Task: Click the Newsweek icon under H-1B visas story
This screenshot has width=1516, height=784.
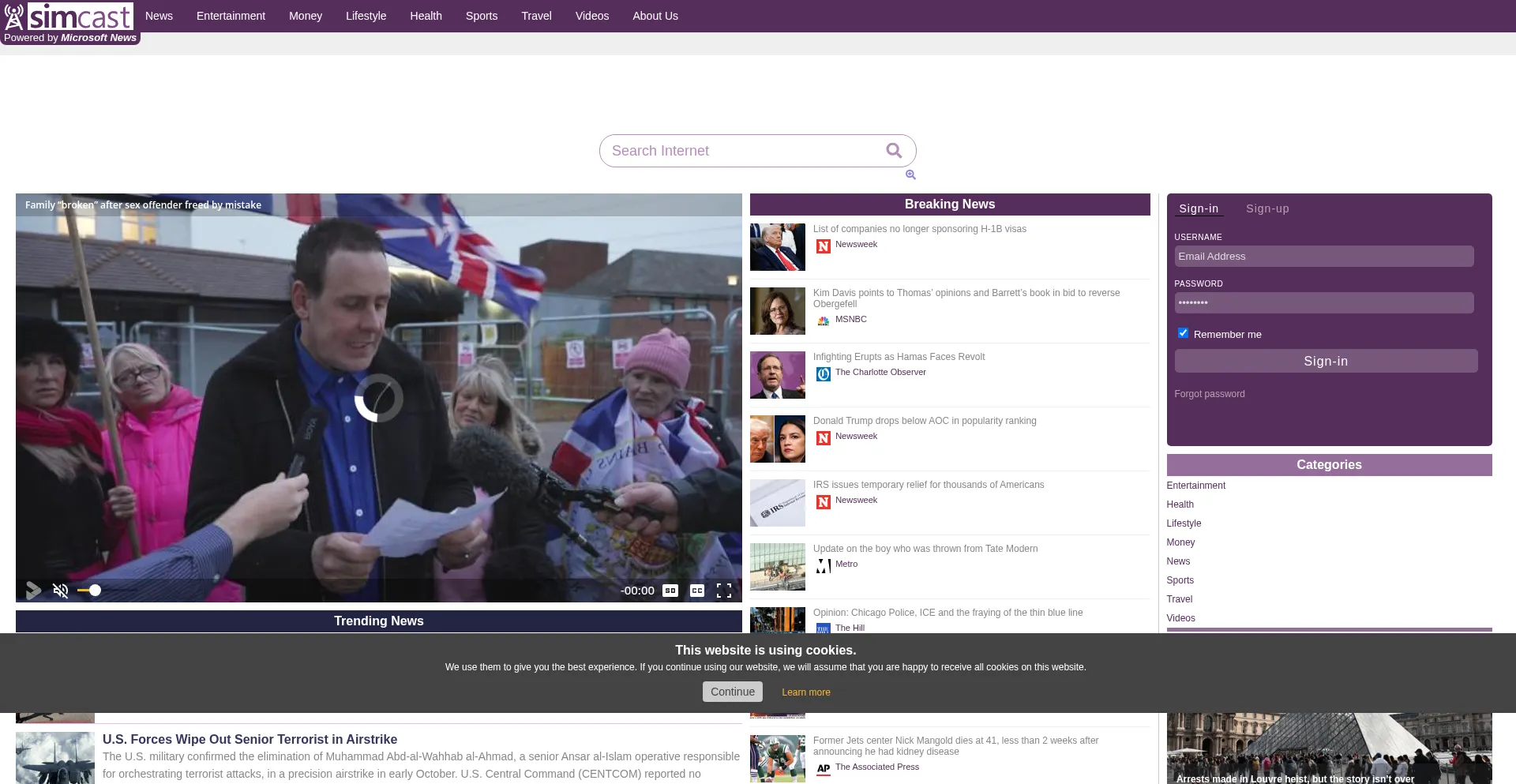Action: [x=823, y=246]
